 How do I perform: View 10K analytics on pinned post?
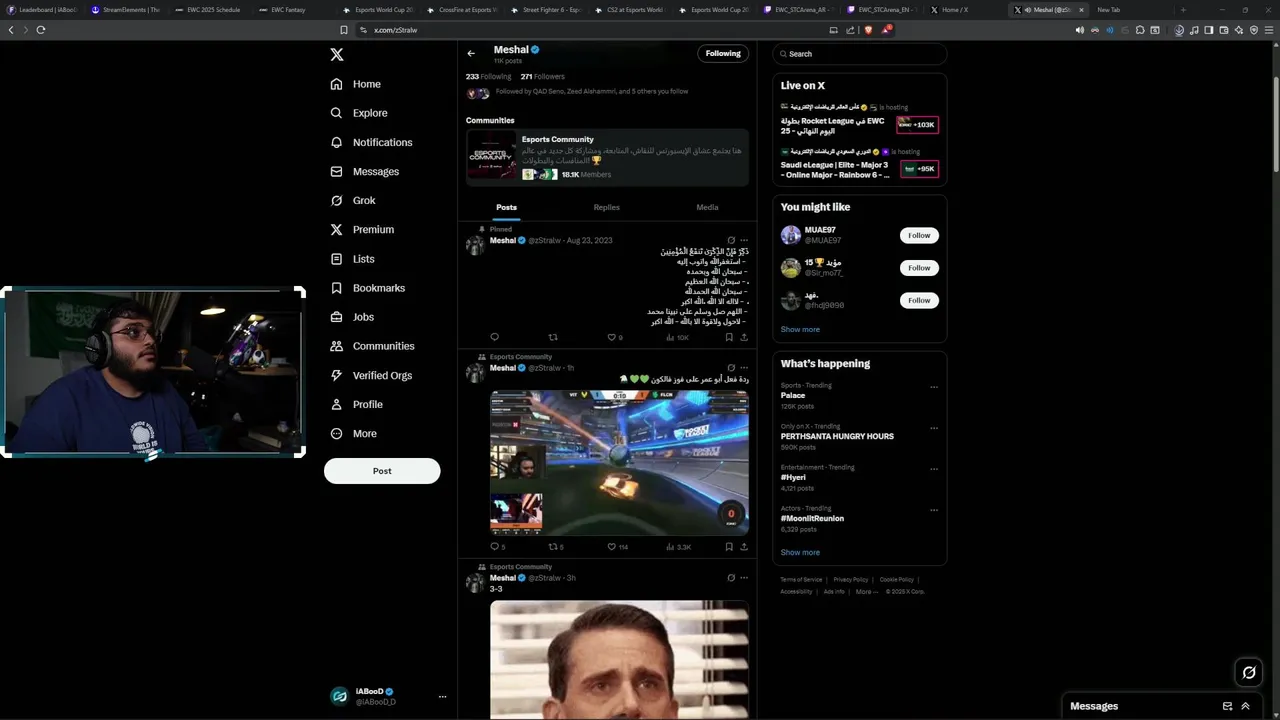coord(677,337)
